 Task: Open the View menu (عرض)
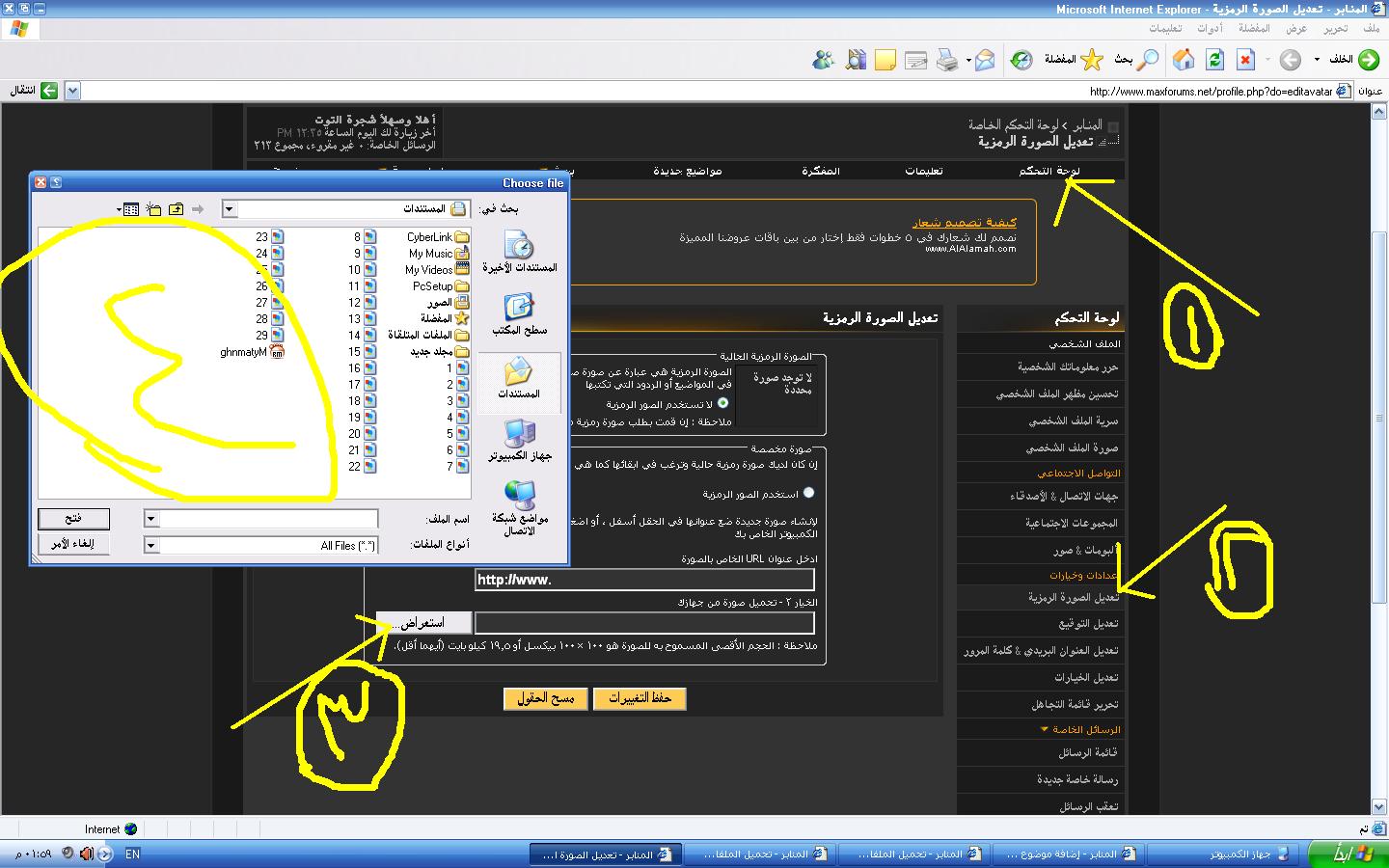point(1296,28)
